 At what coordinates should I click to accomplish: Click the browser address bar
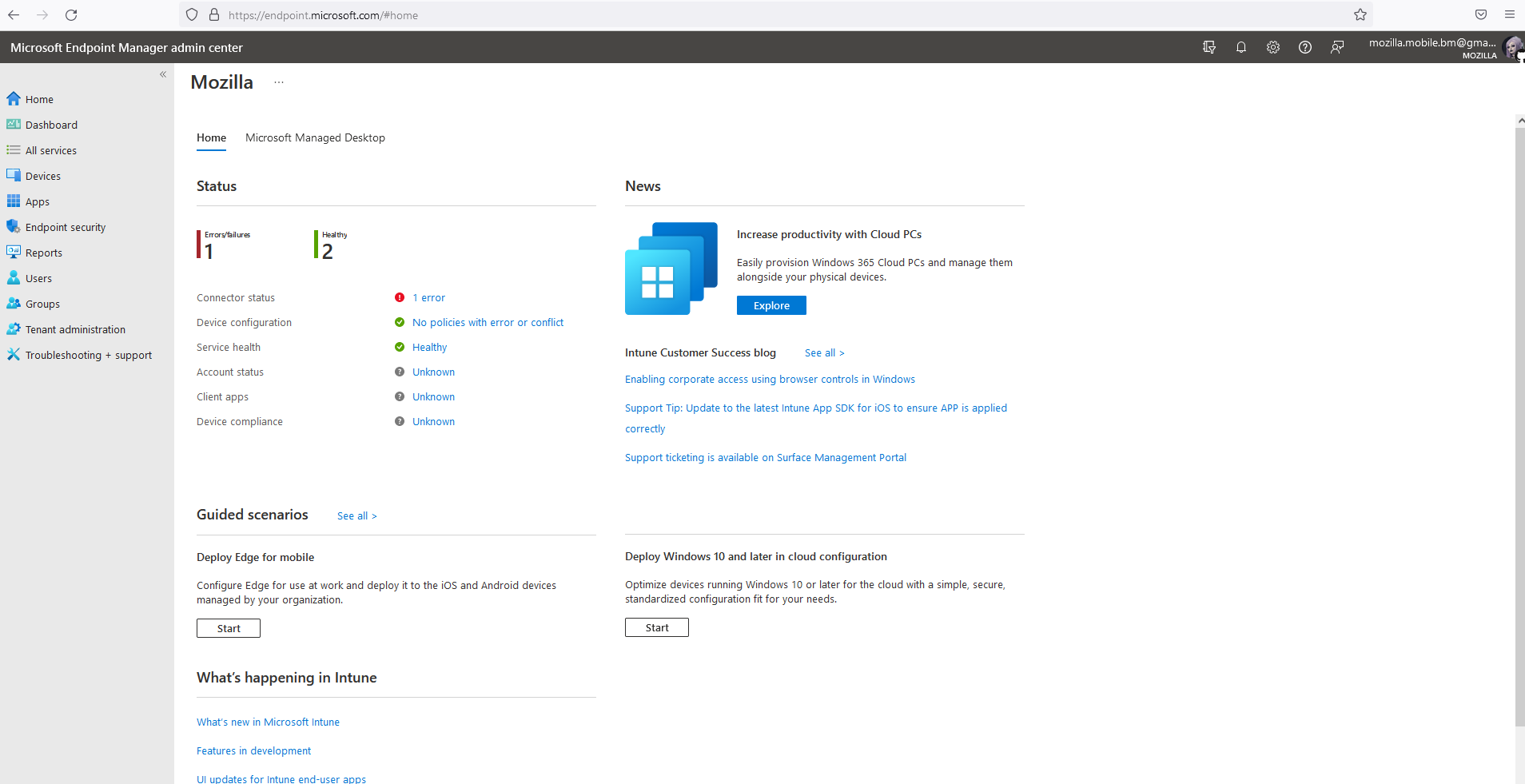click(x=480, y=14)
